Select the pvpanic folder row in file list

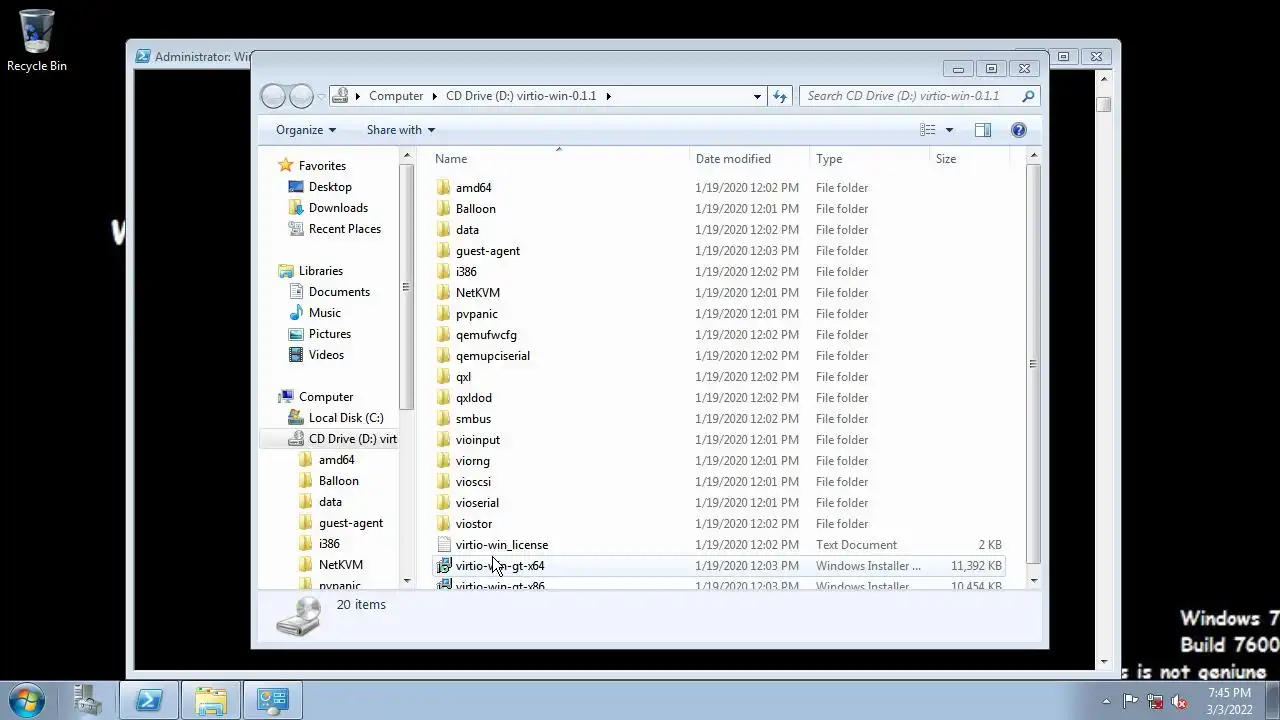coord(717,314)
